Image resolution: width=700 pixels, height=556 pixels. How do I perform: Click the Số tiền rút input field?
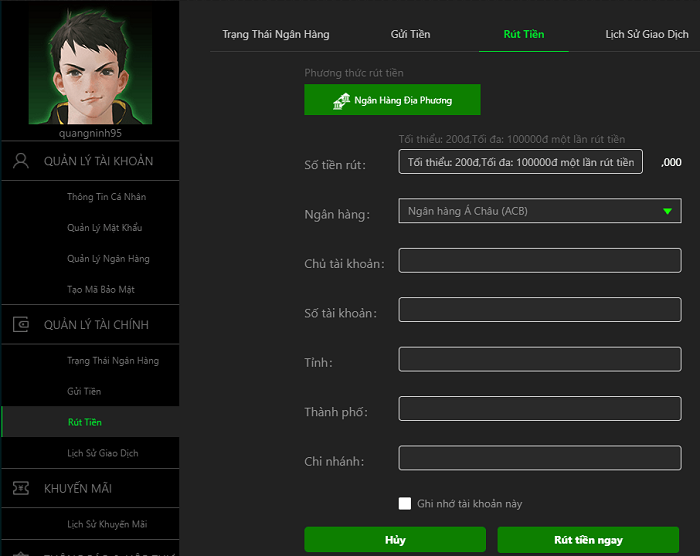(x=520, y=163)
